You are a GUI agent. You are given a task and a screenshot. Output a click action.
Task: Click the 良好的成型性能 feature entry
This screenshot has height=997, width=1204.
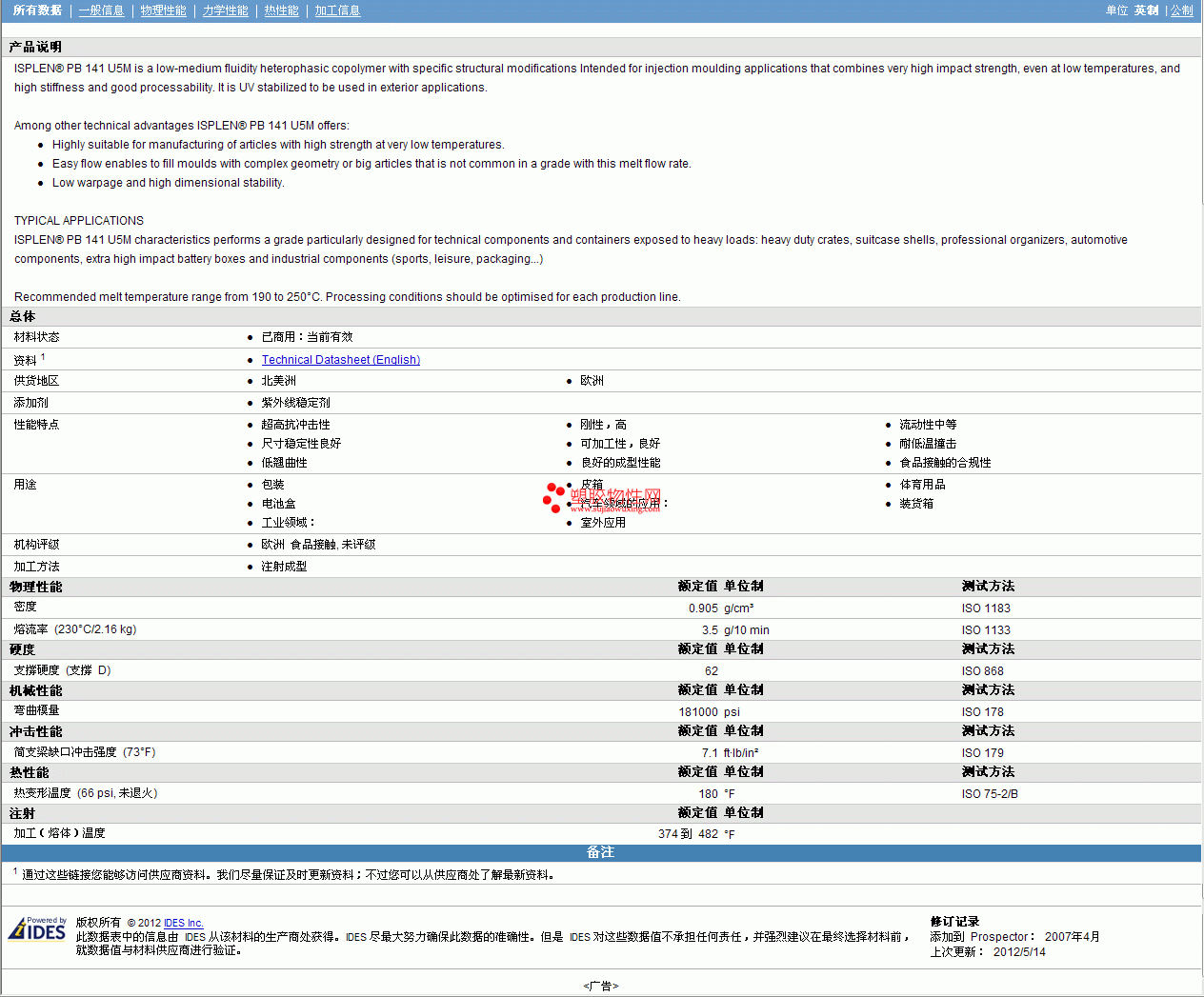click(620, 463)
